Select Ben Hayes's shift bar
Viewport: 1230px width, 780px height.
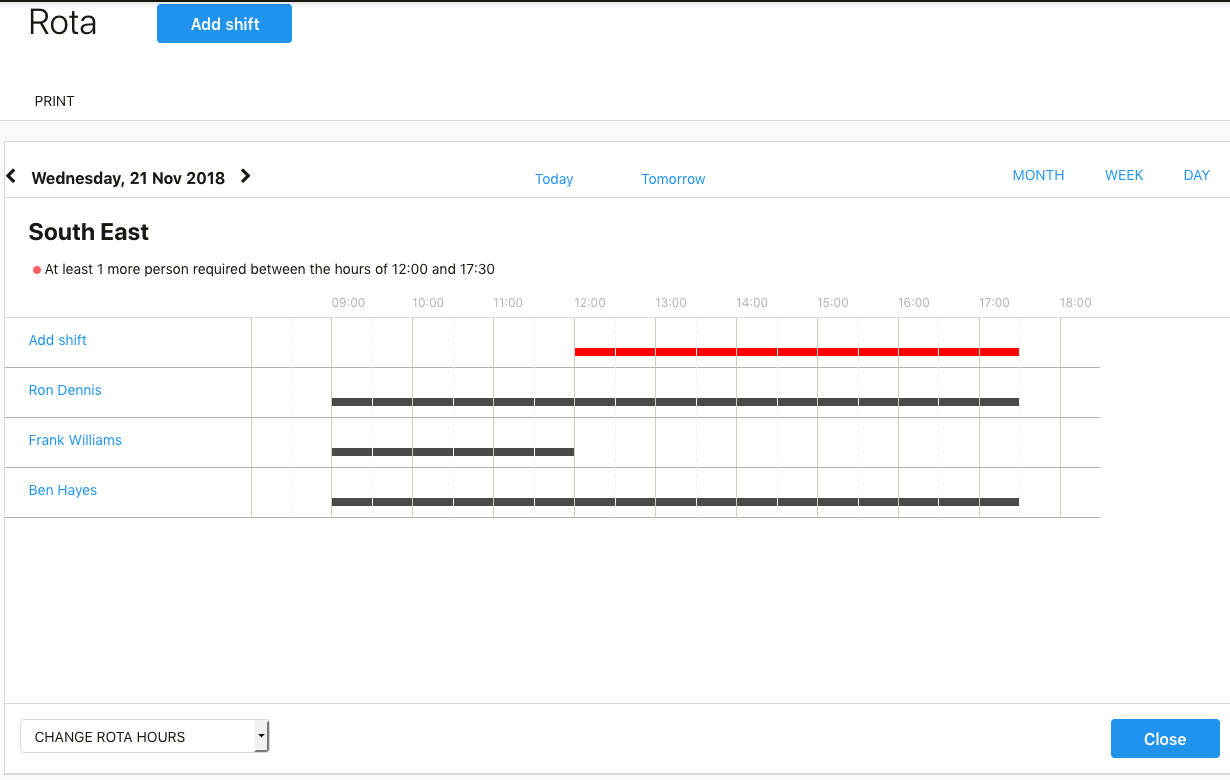(675, 502)
